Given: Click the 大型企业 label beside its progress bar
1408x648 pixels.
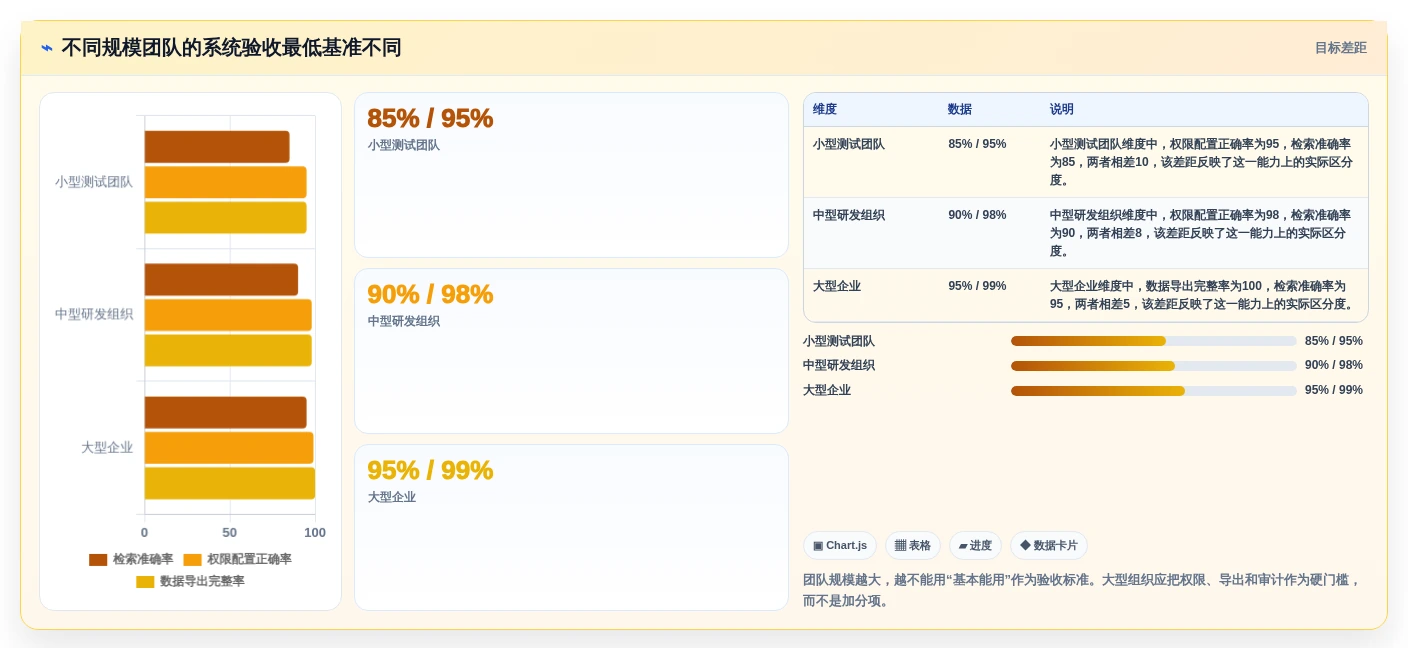Looking at the screenshot, I should click(827, 391).
